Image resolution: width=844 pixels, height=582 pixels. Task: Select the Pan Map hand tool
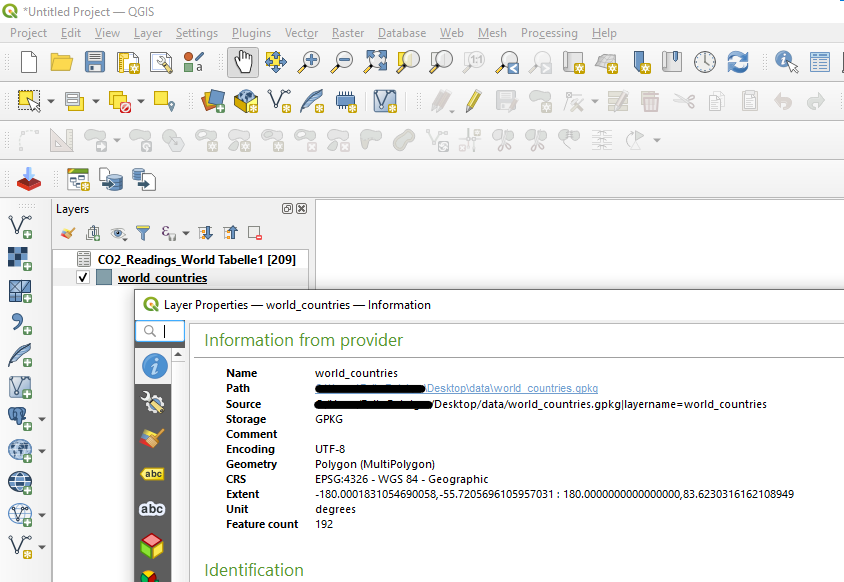point(243,62)
